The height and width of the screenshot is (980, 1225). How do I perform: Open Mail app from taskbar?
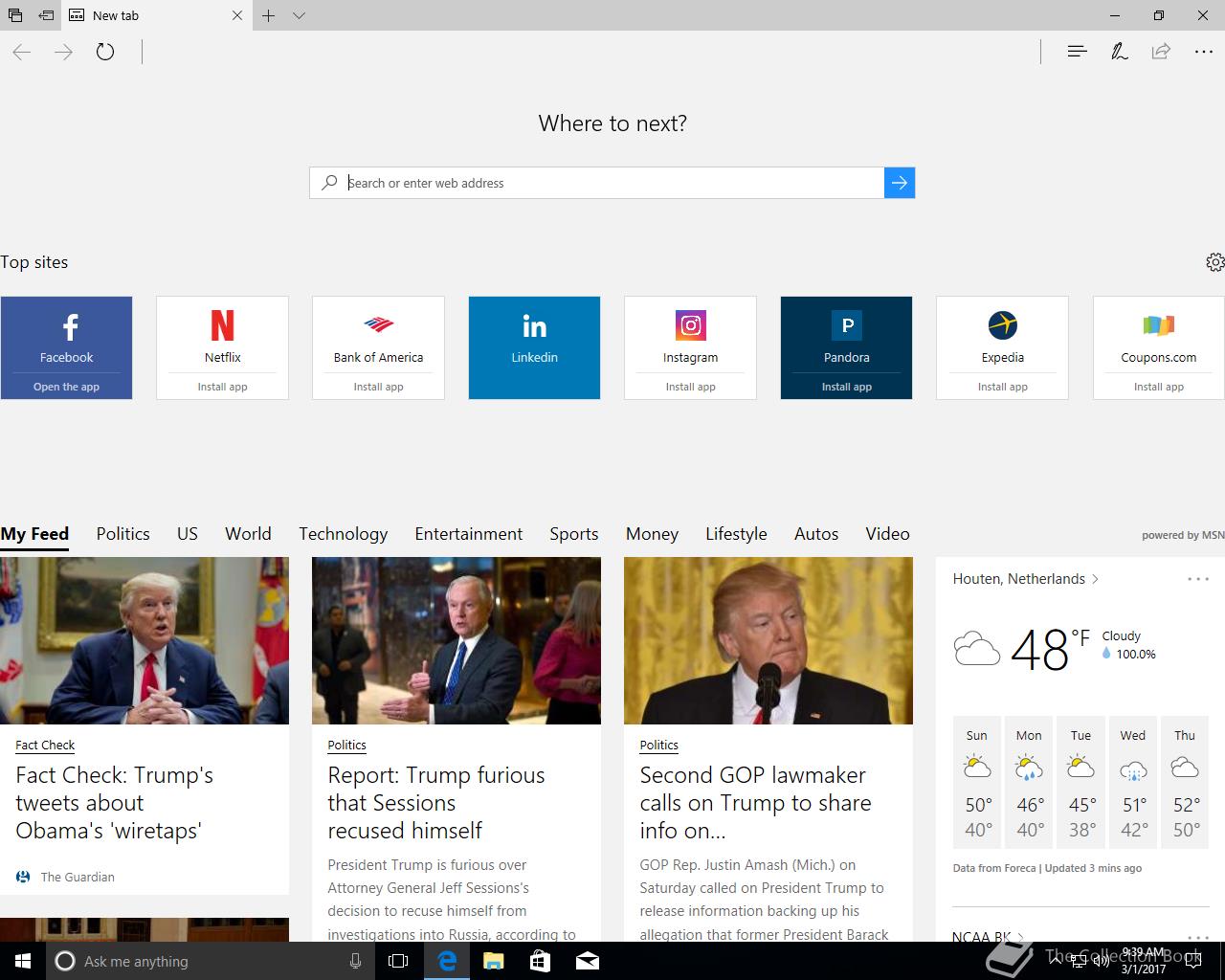pos(587,961)
